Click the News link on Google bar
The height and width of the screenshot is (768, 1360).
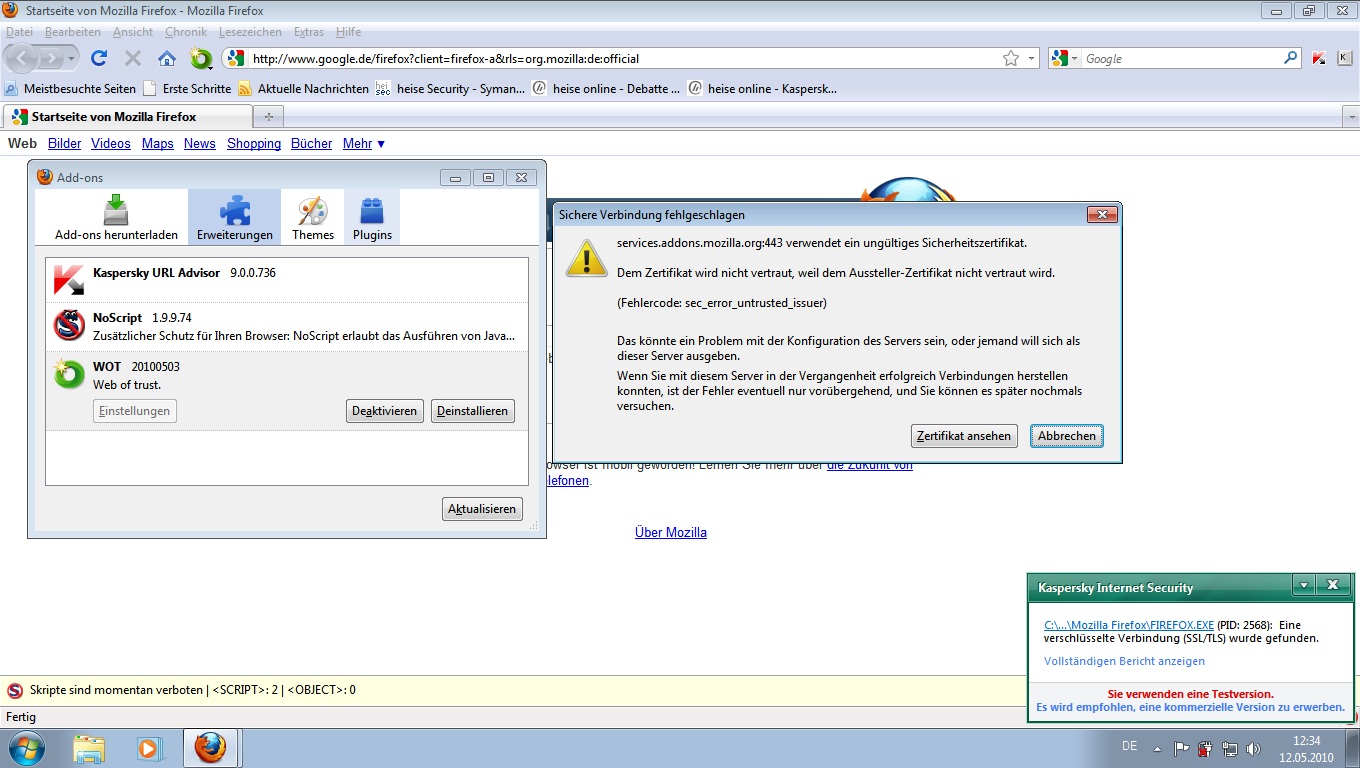click(200, 144)
